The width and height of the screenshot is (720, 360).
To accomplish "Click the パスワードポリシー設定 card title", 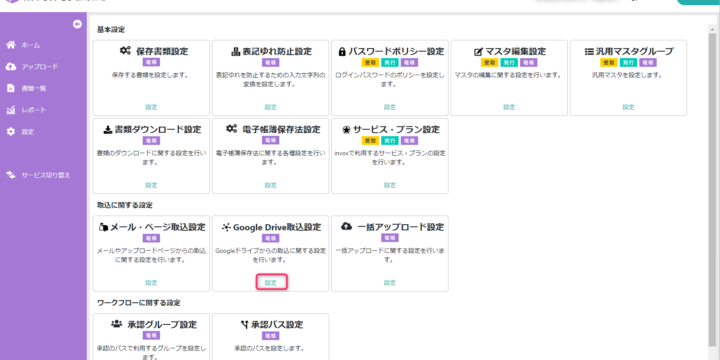I will coord(396,51).
